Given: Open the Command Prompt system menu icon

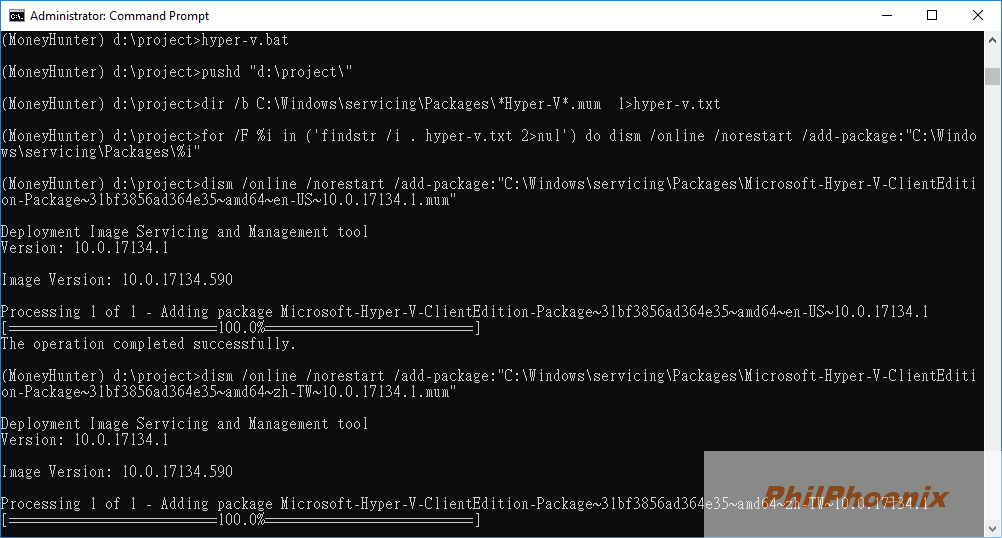Looking at the screenshot, I should click(16, 15).
